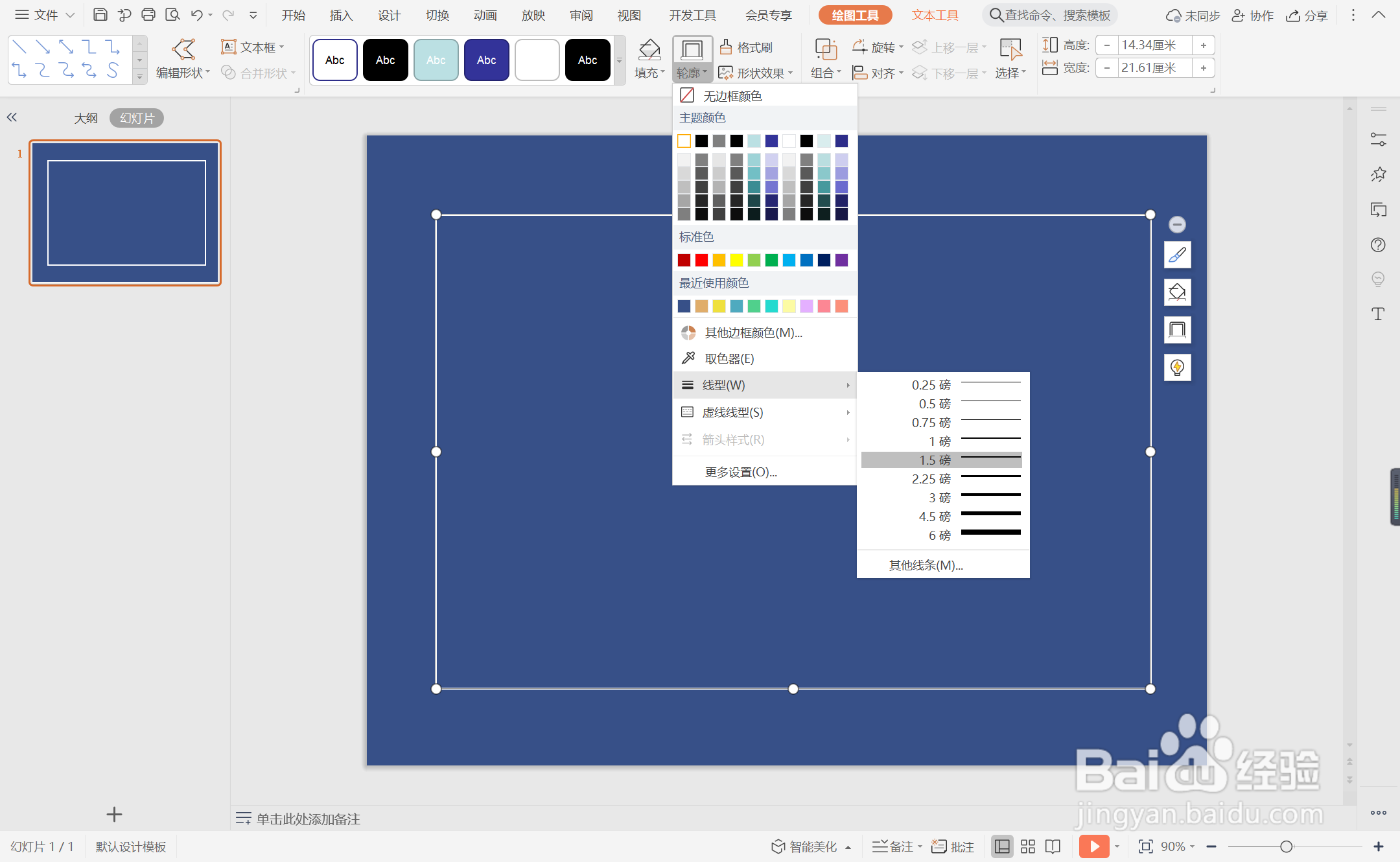Click the print icon in quick toolbar
The image size is (1400, 862).
click(x=148, y=15)
